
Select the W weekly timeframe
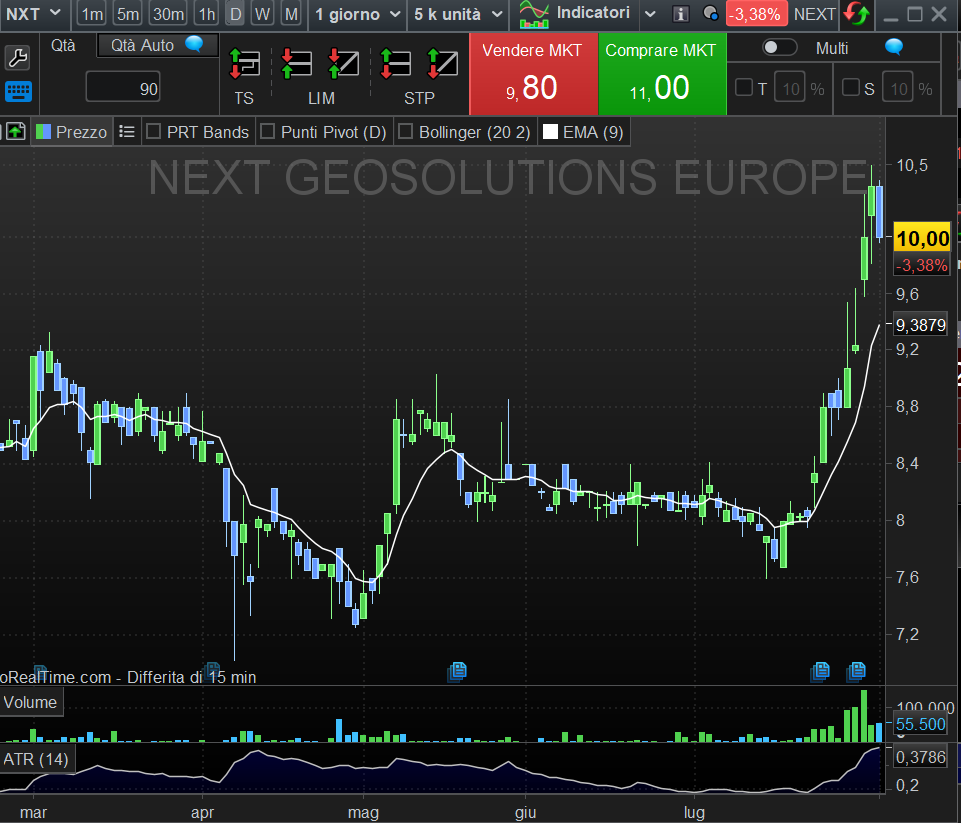(263, 14)
